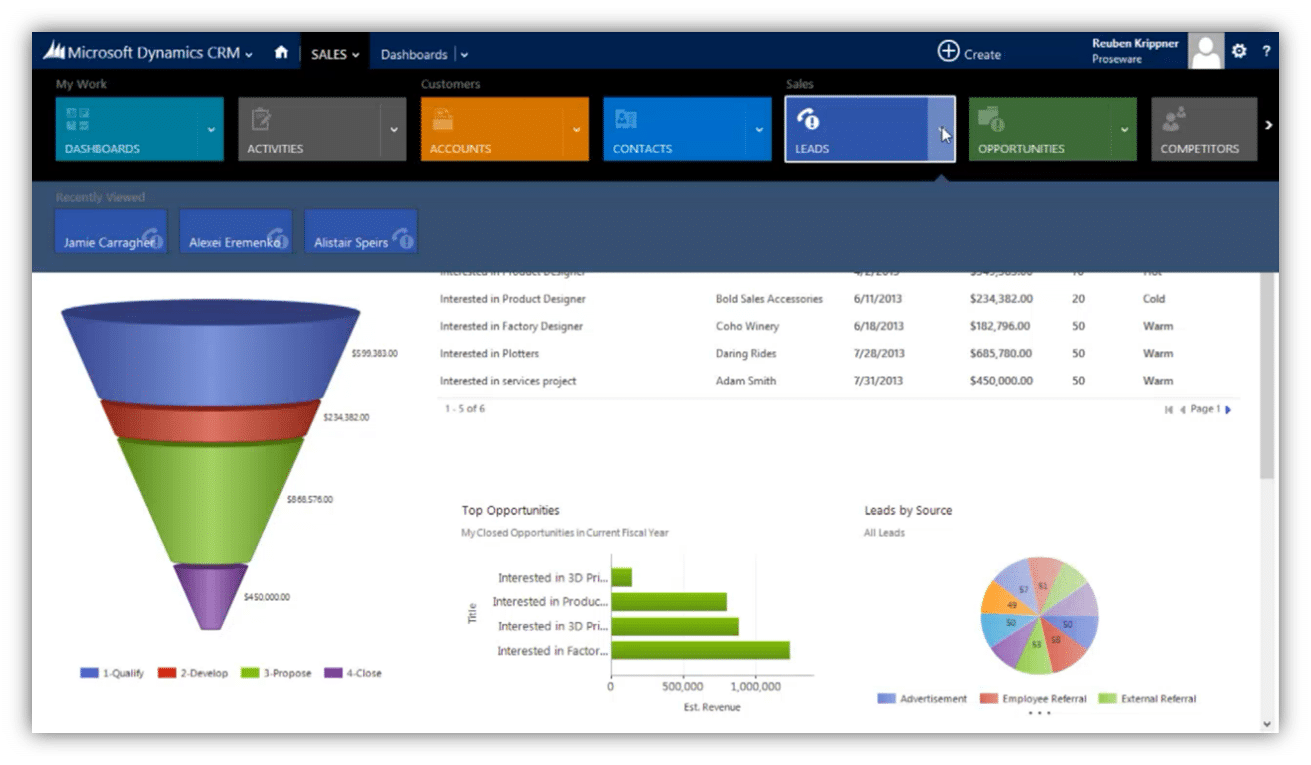Screen dimensions: 1311x765
Task: Expand the Microsoft Dynamics CRM menu chevron
Action: coord(249,55)
